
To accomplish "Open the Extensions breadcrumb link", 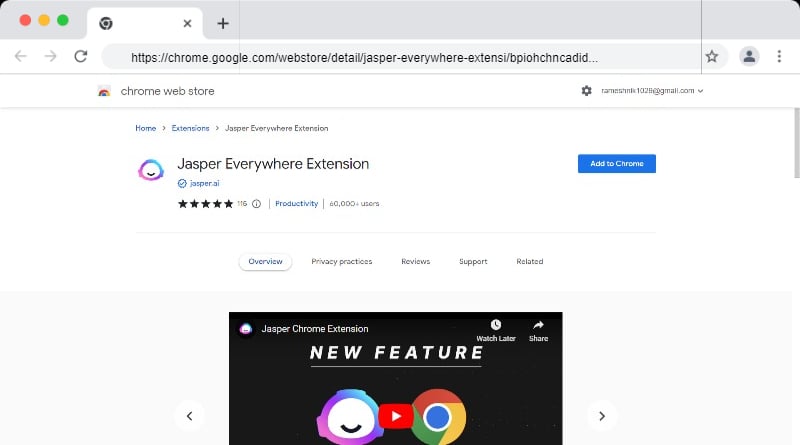I will (190, 128).
